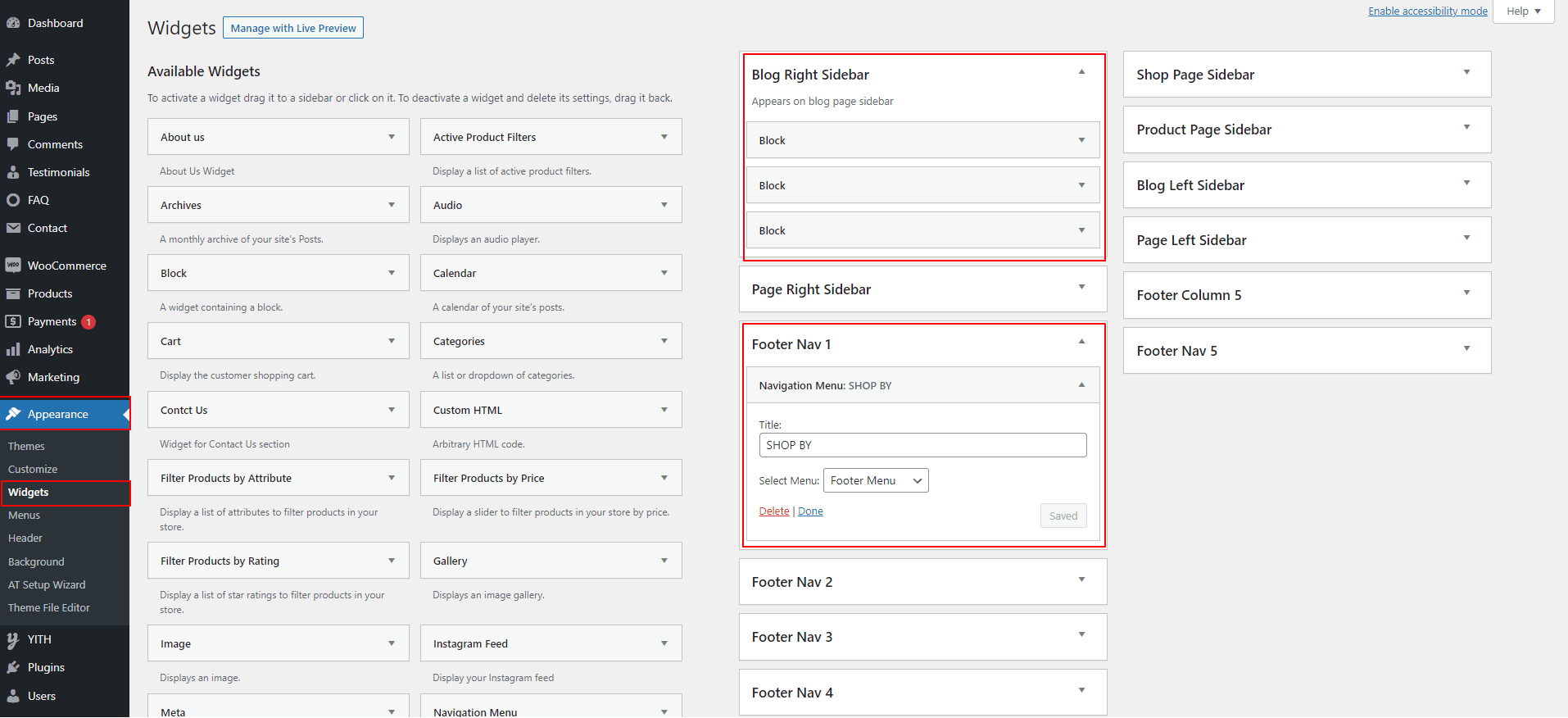Click the WooCommerce logo icon
Screen dimensions: 1568x718
click(13, 266)
